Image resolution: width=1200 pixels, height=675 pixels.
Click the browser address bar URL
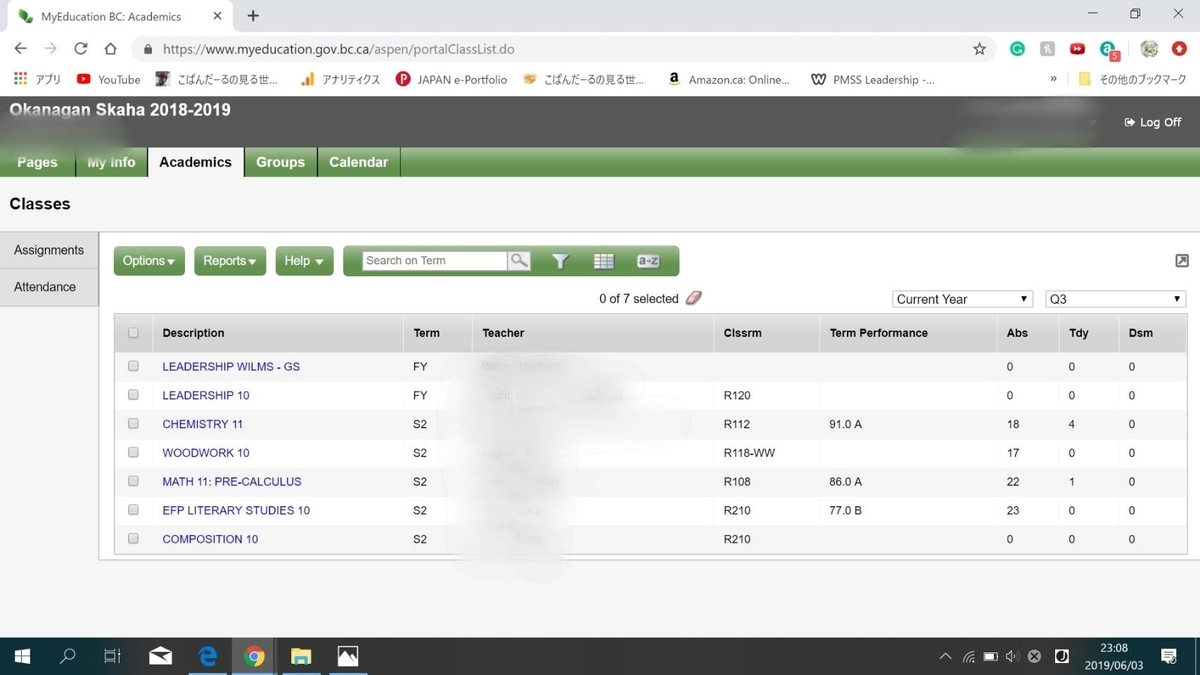(x=339, y=48)
